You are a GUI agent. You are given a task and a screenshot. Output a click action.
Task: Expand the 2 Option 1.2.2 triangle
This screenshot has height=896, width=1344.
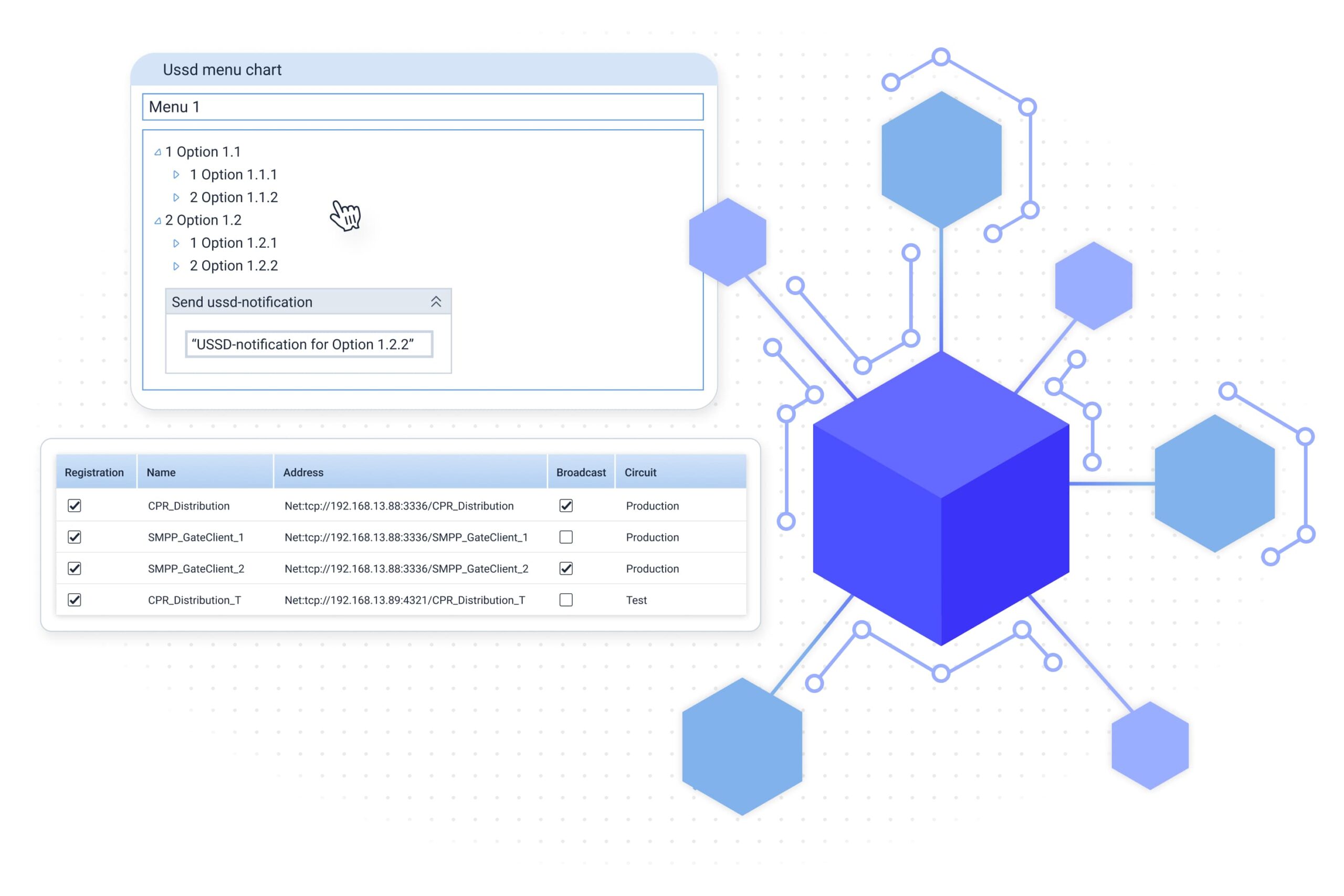[176, 266]
